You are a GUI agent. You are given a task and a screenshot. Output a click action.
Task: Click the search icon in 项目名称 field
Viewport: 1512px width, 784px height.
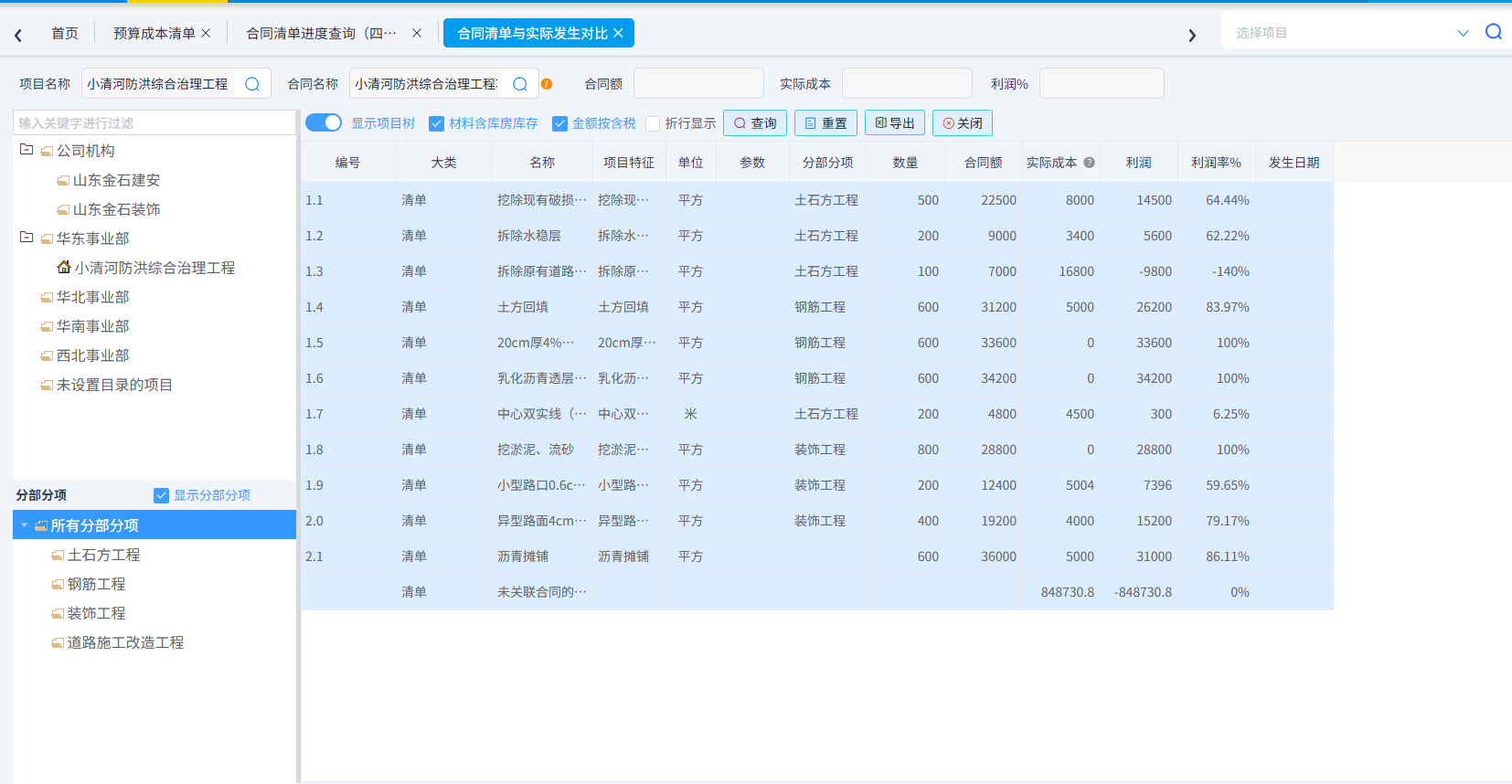coord(252,84)
